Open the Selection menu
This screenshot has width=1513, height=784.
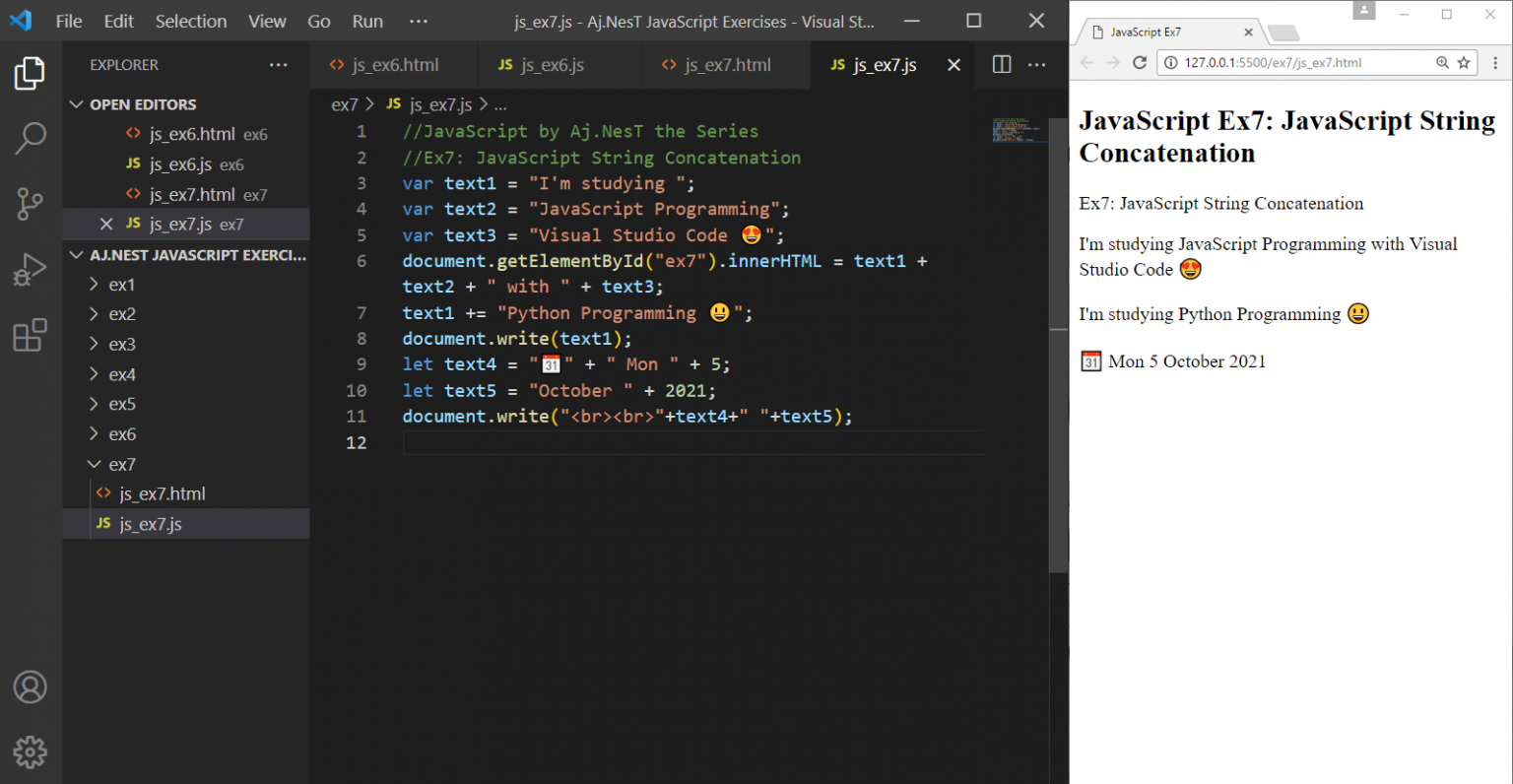(x=190, y=22)
